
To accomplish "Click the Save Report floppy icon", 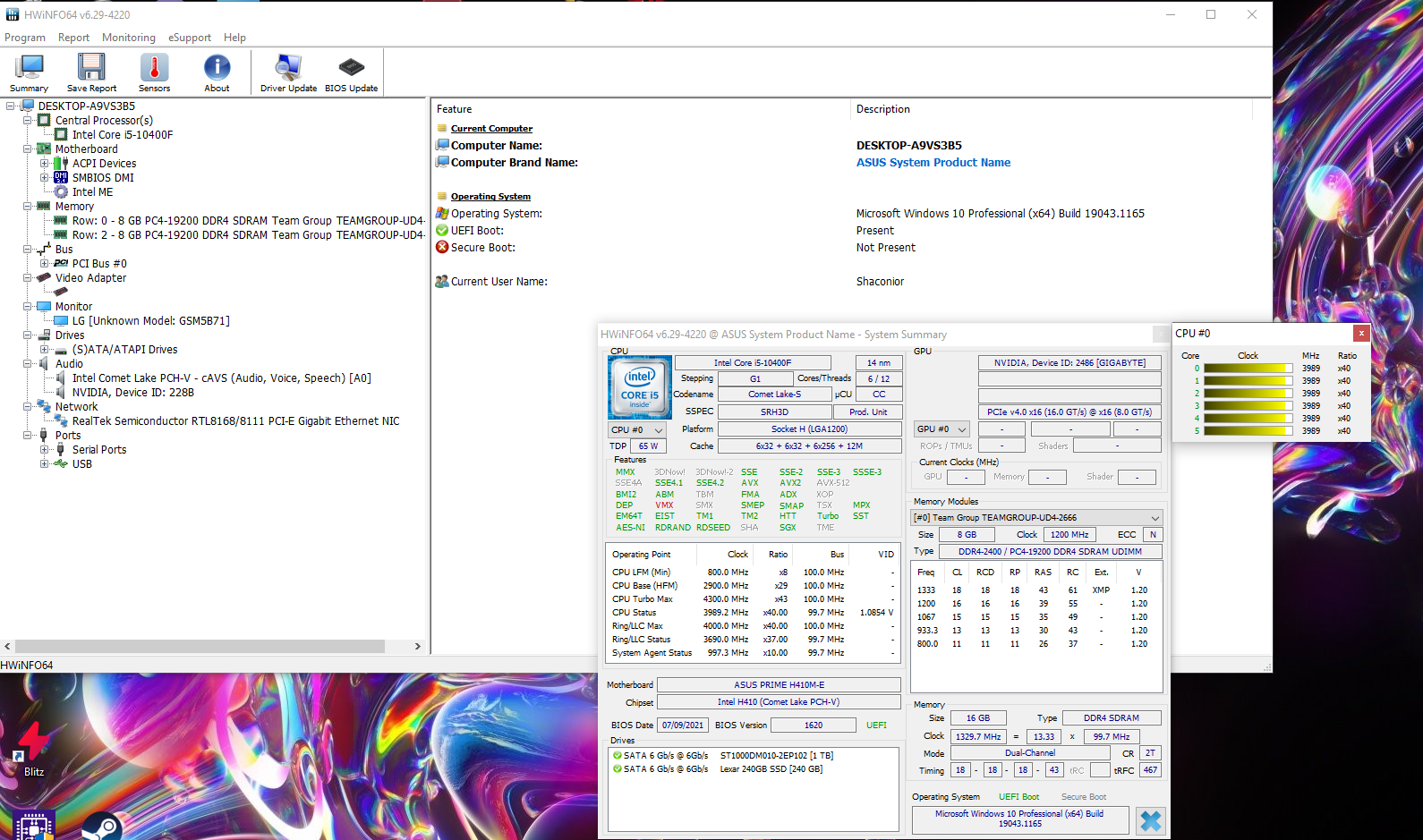I will [91, 72].
